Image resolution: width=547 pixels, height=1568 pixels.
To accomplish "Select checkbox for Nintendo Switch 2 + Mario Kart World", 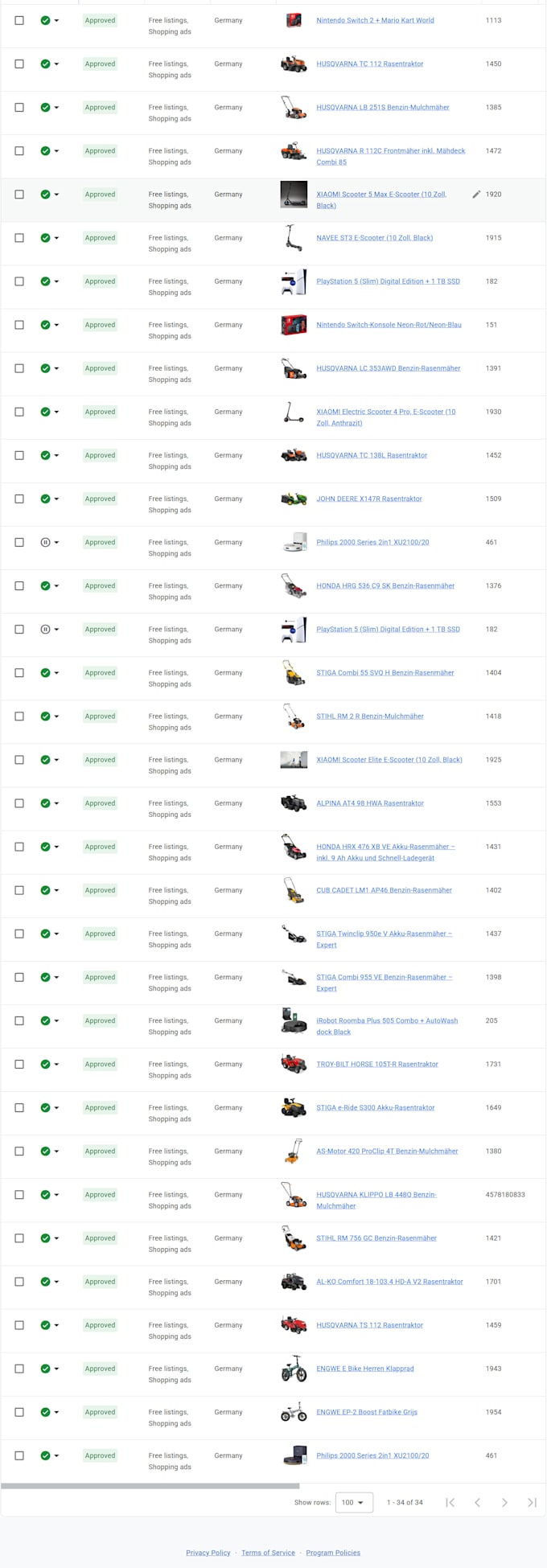I will click(x=19, y=20).
